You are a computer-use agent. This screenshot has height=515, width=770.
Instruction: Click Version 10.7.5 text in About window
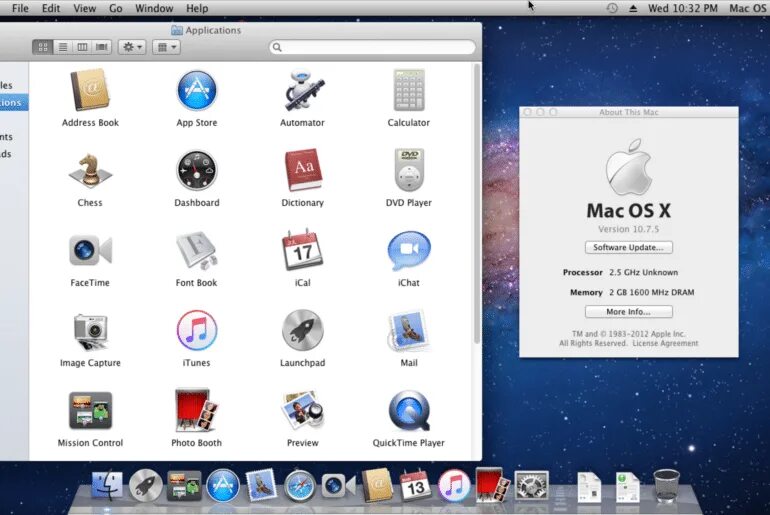(629, 229)
